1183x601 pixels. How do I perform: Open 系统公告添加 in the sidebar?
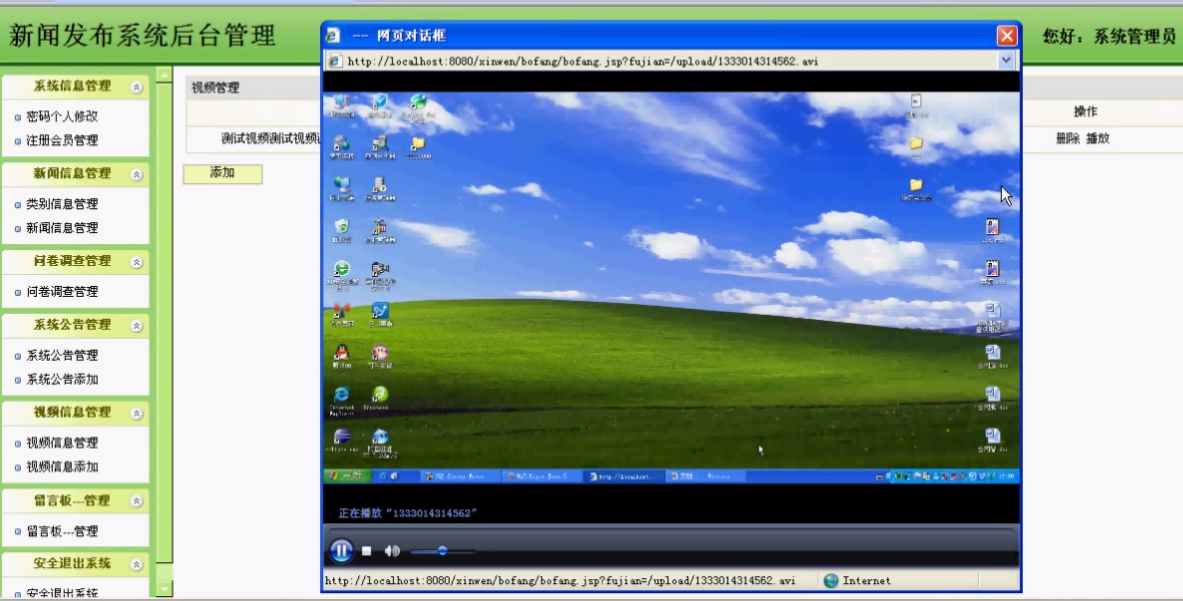[x=62, y=379]
